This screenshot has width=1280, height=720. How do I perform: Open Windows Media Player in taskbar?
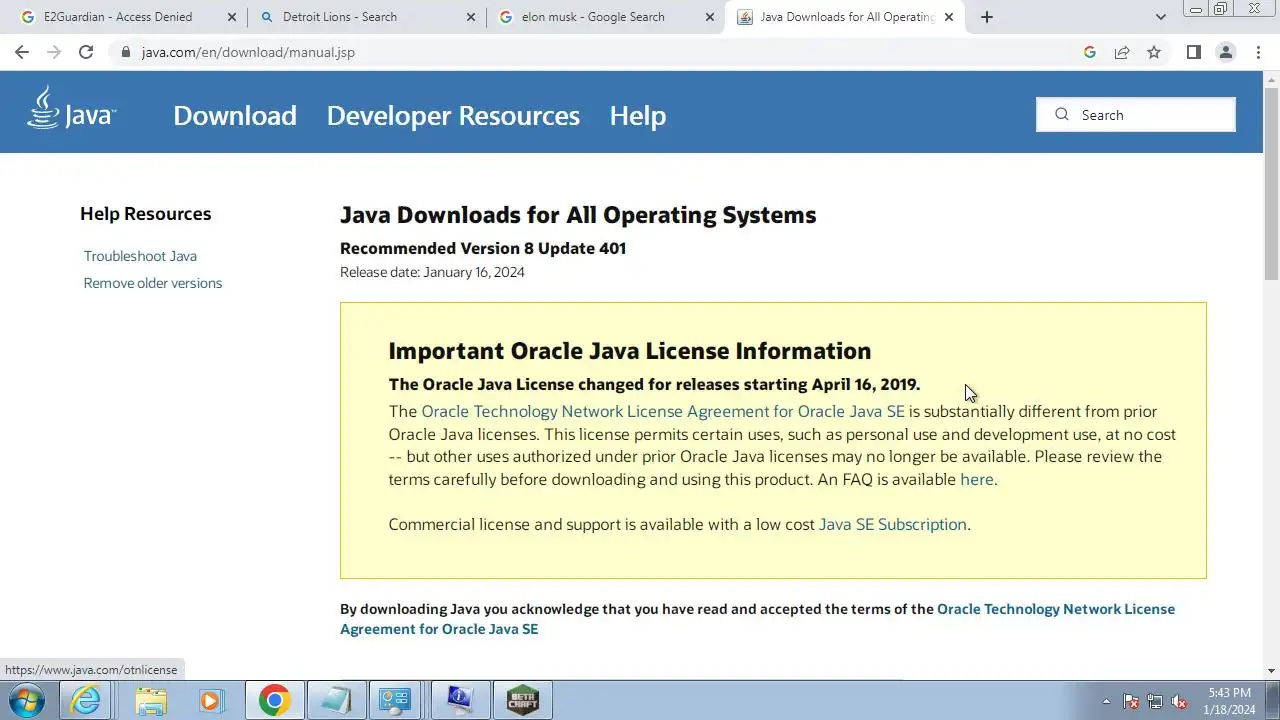[211, 700]
